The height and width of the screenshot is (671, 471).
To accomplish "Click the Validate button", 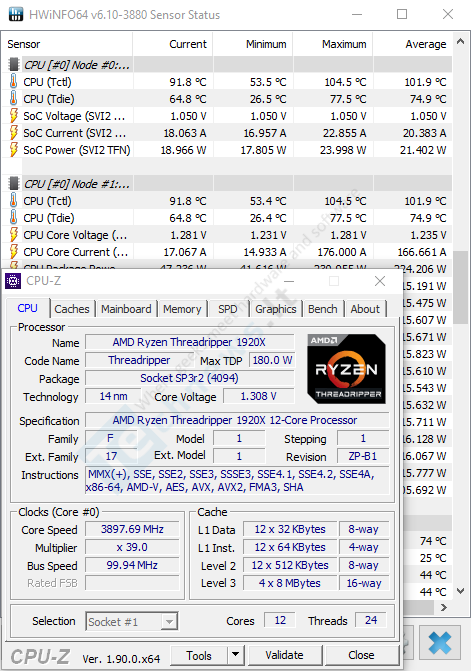I will 284,655.
